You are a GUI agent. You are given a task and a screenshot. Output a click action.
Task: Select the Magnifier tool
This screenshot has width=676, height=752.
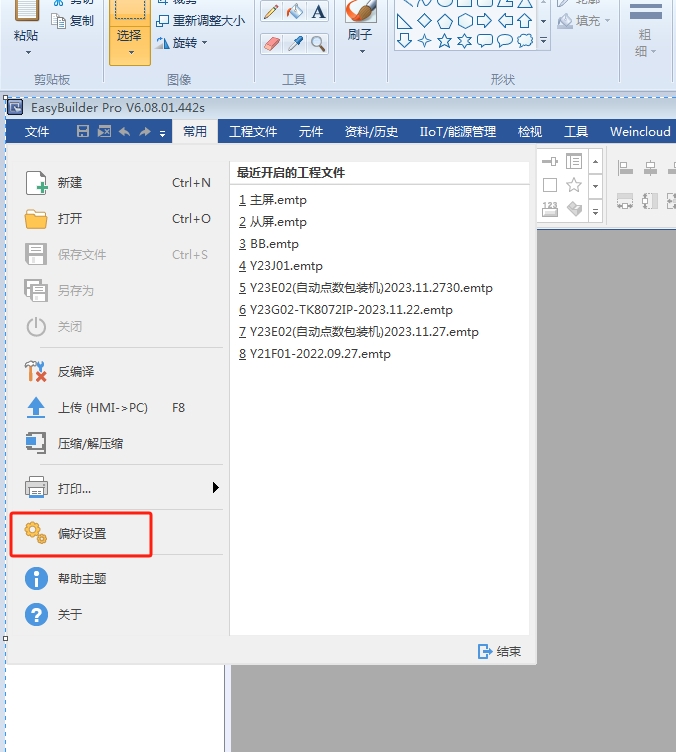pos(318,43)
